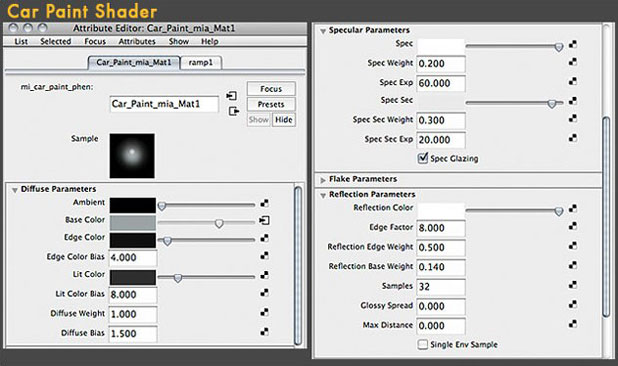This screenshot has height=366, width=618.
Task: Click the Diffuse Parameters panel scrollbar
Action: point(298,265)
